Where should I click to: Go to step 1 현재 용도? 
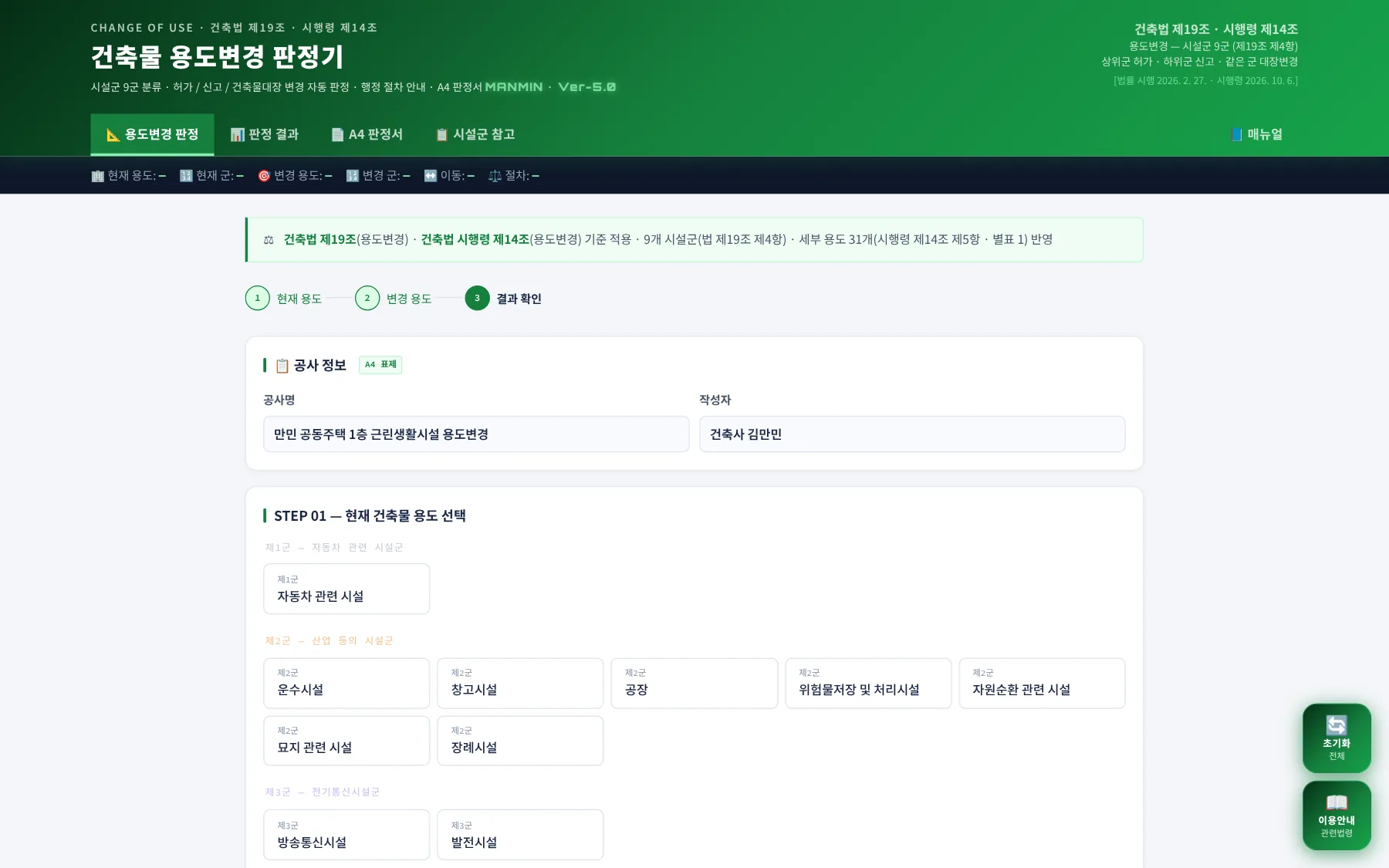pyautogui.click(x=283, y=299)
